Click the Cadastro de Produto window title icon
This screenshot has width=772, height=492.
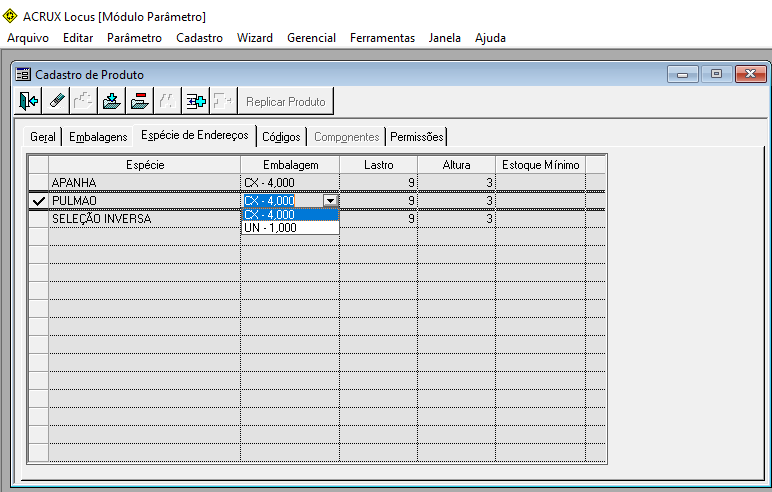(23, 74)
